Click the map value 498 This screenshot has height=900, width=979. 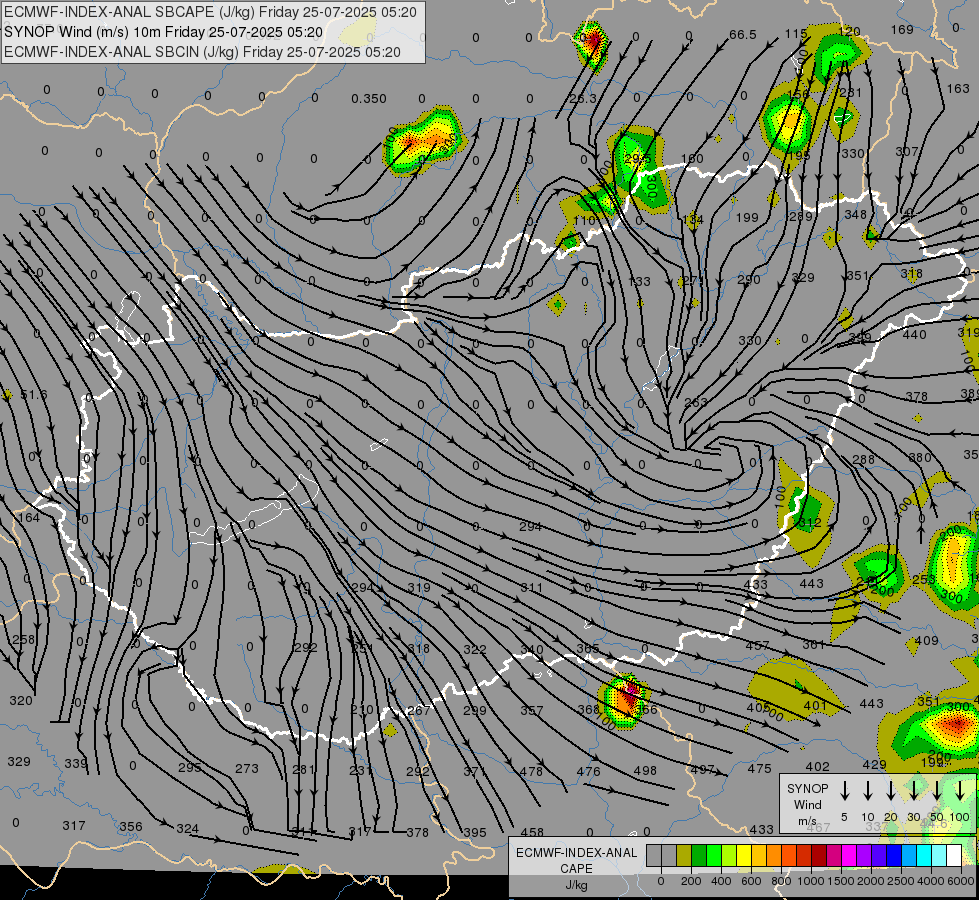point(645,771)
